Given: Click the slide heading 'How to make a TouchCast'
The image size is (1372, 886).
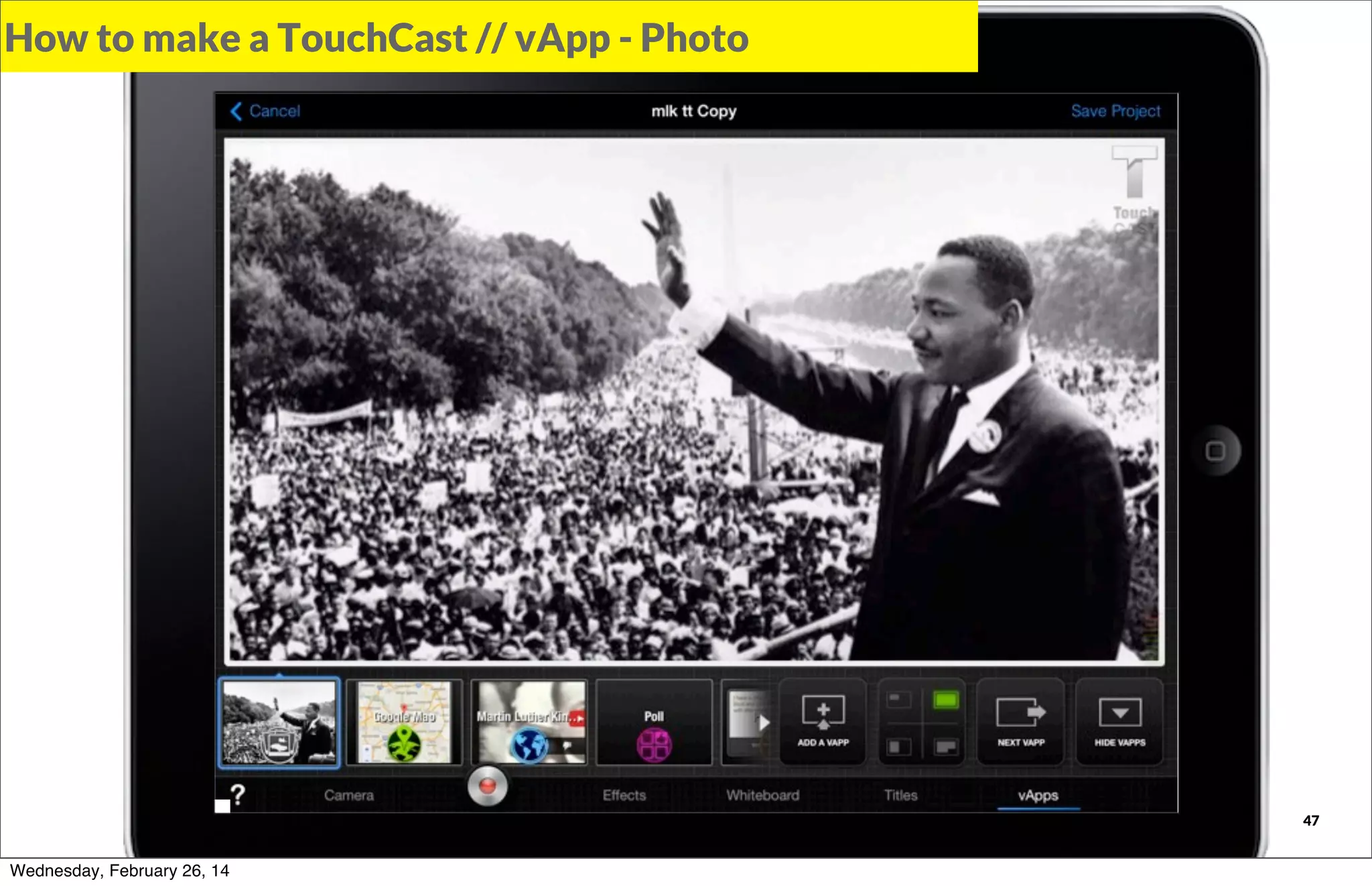Looking at the screenshot, I should 236,38.
